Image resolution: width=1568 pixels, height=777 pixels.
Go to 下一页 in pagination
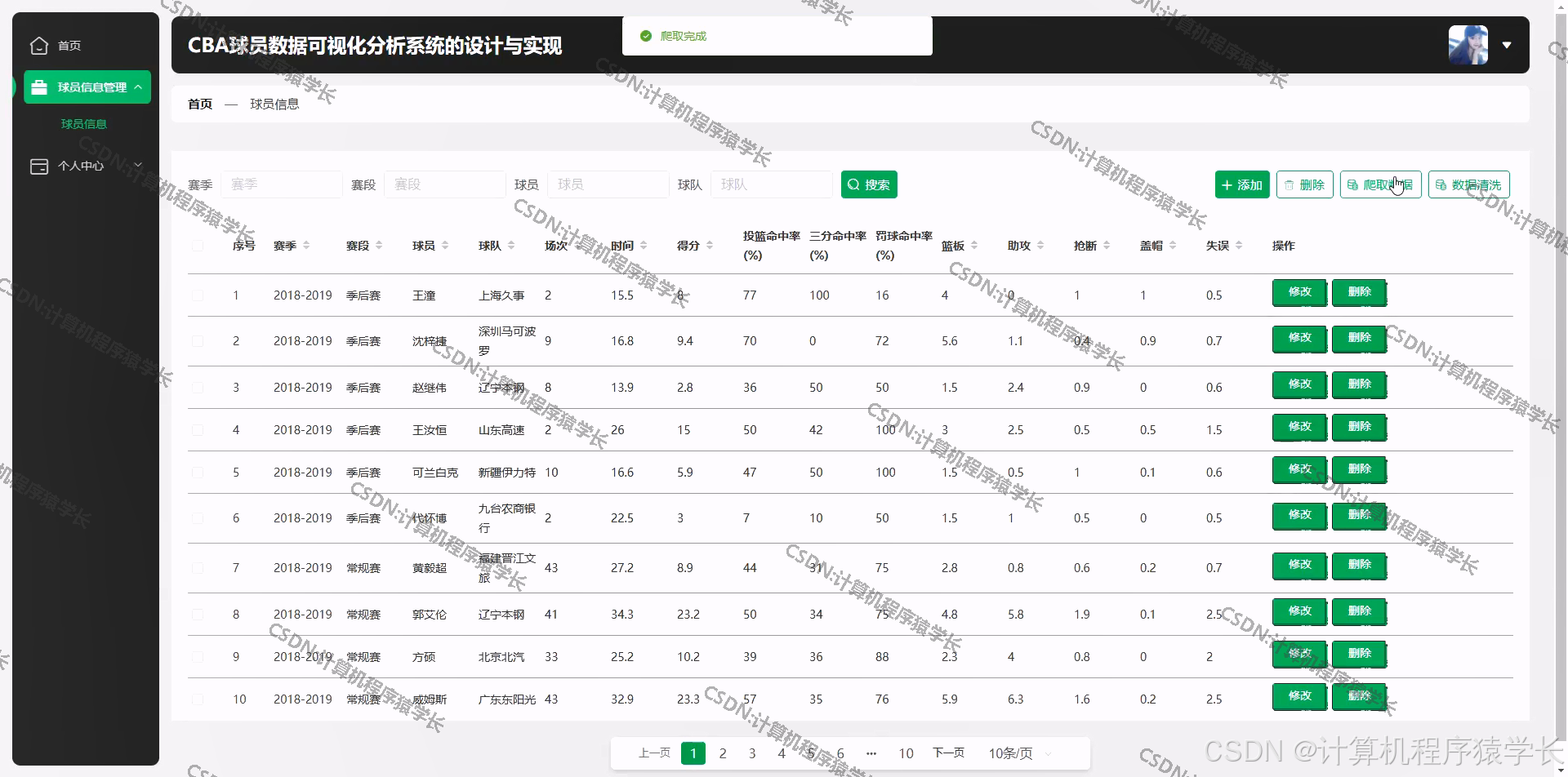(948, 753)
